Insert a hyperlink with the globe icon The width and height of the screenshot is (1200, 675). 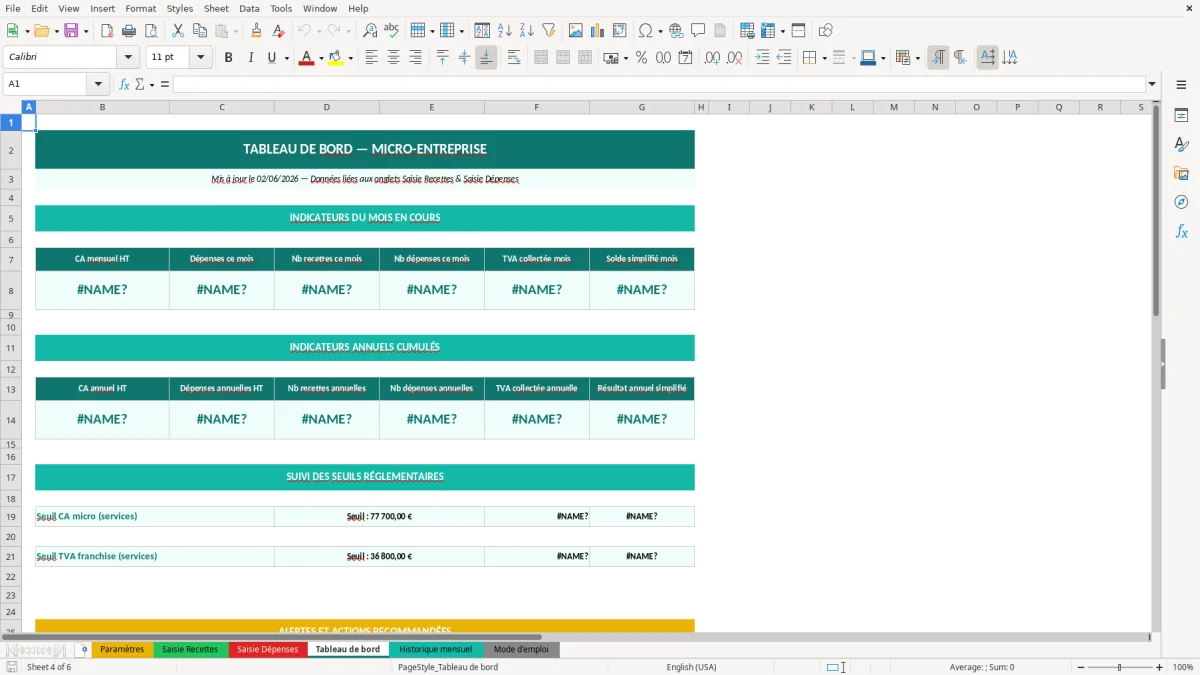676,31
